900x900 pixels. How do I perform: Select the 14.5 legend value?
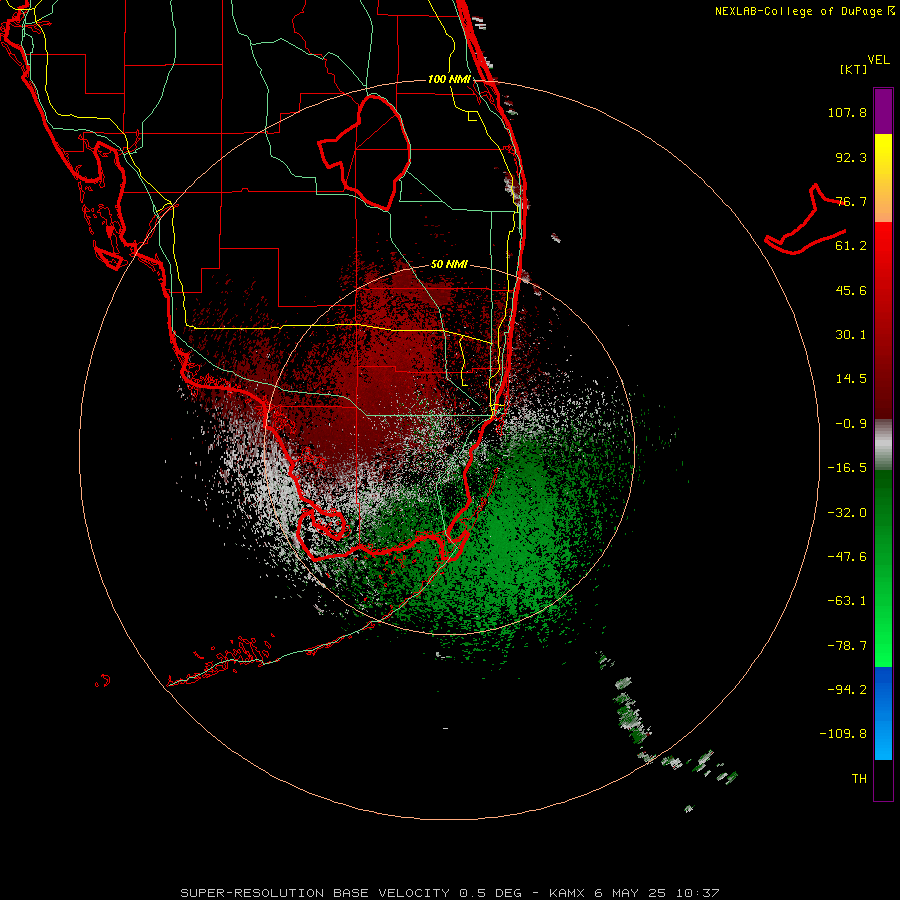point(851,379)
